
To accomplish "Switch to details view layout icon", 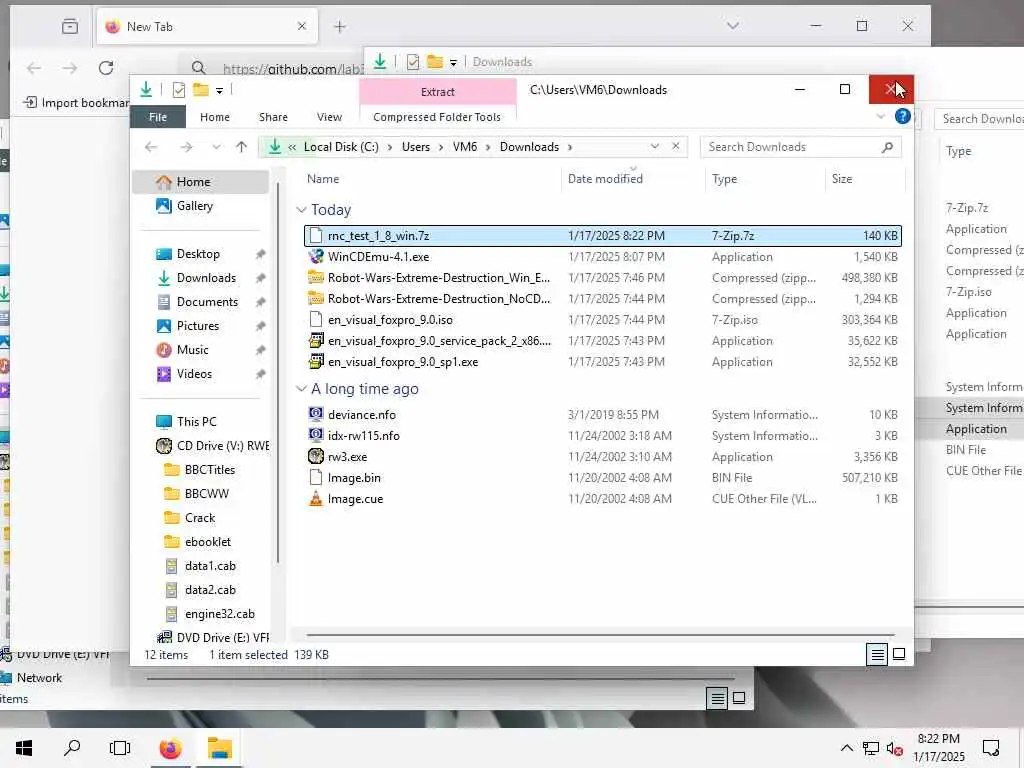I will tap(877, 654).
